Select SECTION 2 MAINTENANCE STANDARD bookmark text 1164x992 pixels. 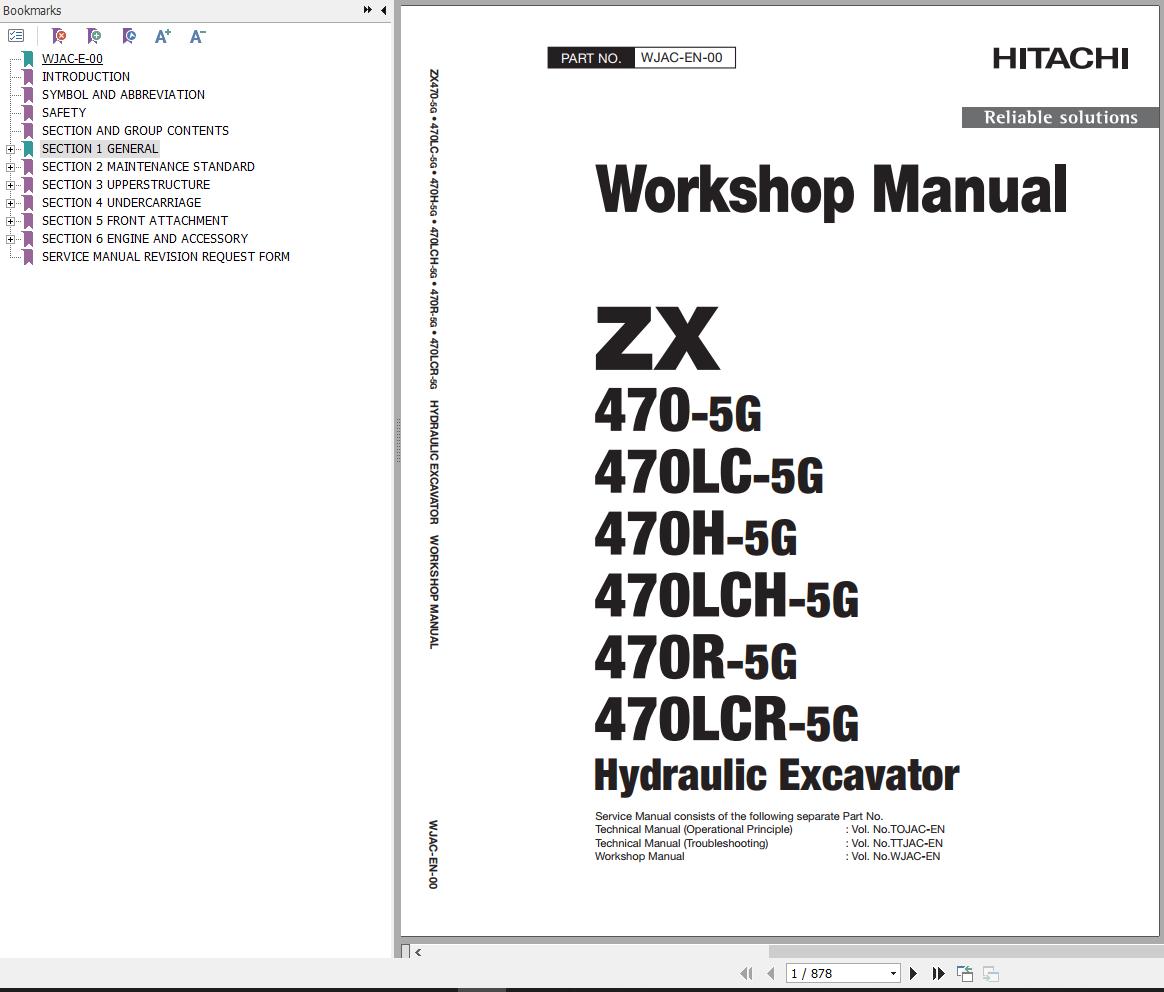coord(148,166)
